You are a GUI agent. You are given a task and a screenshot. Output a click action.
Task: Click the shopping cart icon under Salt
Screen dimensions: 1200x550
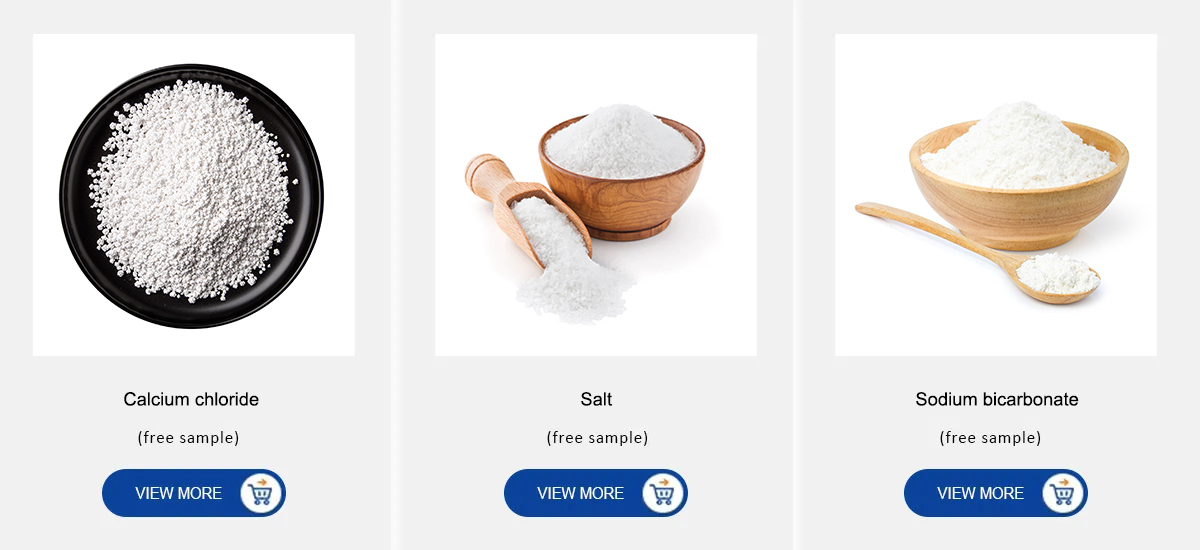click(663, 493)
